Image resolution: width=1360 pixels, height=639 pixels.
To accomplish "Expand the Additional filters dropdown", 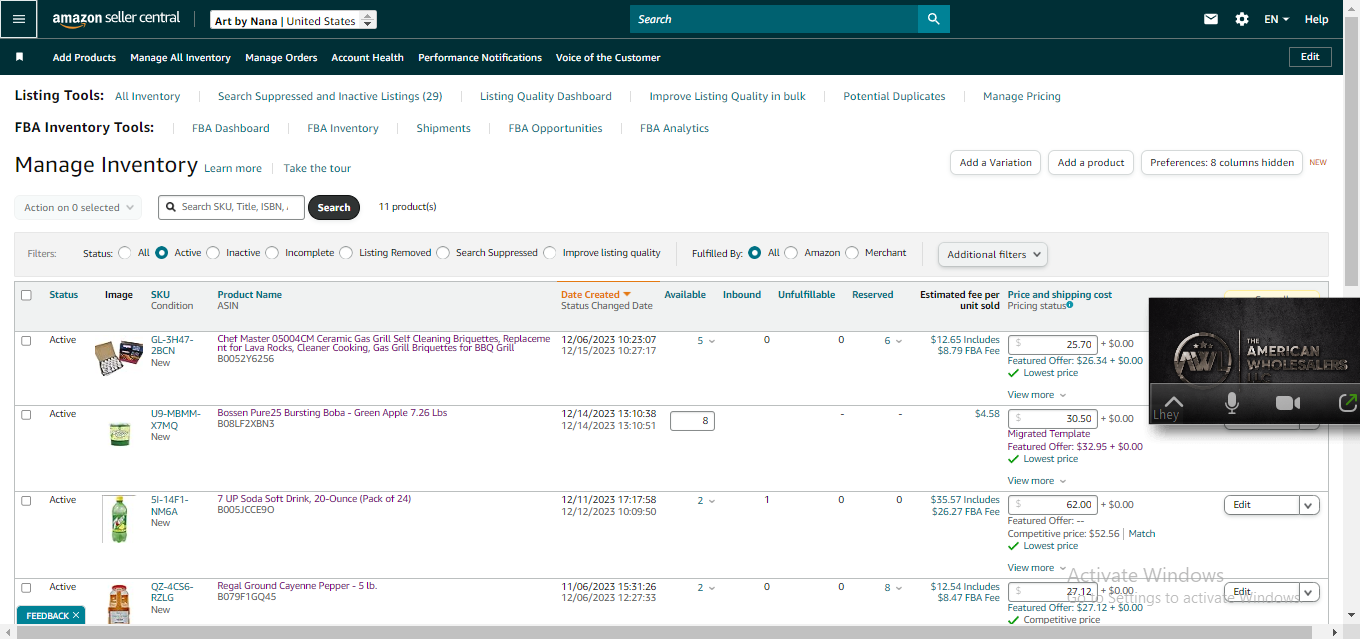I will pyautogui.click(x=993, y=254).
